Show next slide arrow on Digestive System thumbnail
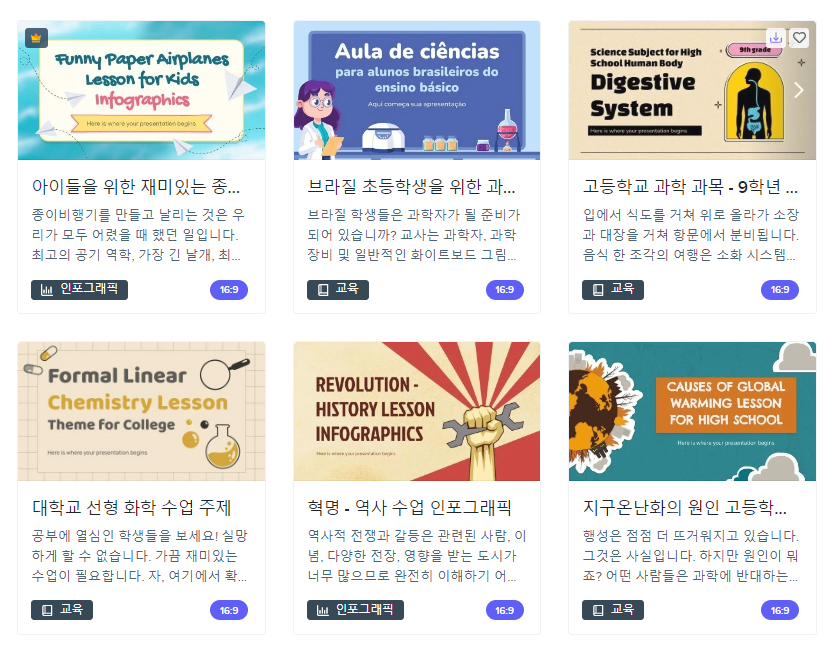The height and width of the screenshot is (653, 837). coord(799,90)
